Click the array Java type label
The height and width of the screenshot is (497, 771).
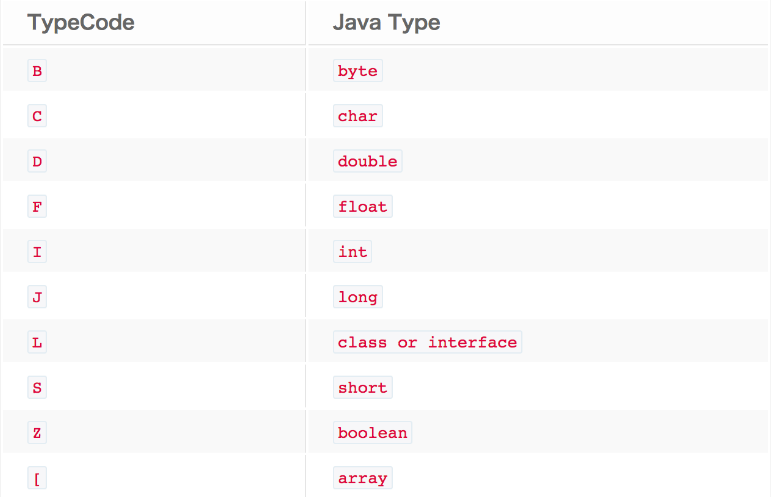click(363, 478)
